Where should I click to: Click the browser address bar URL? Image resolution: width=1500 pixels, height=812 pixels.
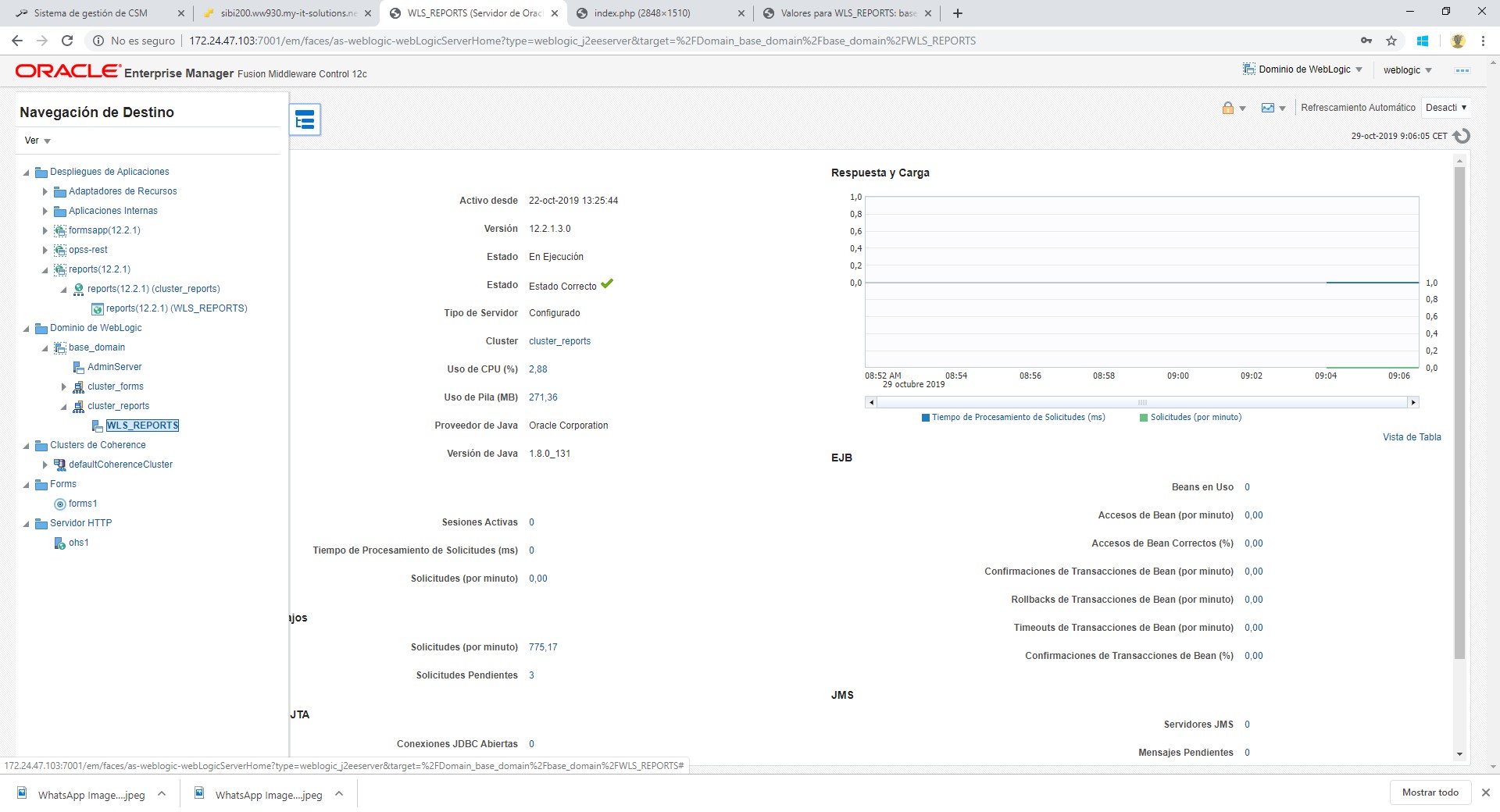click(582, 41)
